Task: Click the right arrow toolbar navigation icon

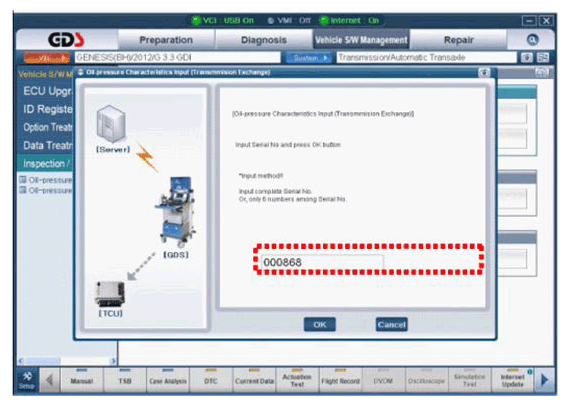Action: pyautogui.click(x=544, y=380)
